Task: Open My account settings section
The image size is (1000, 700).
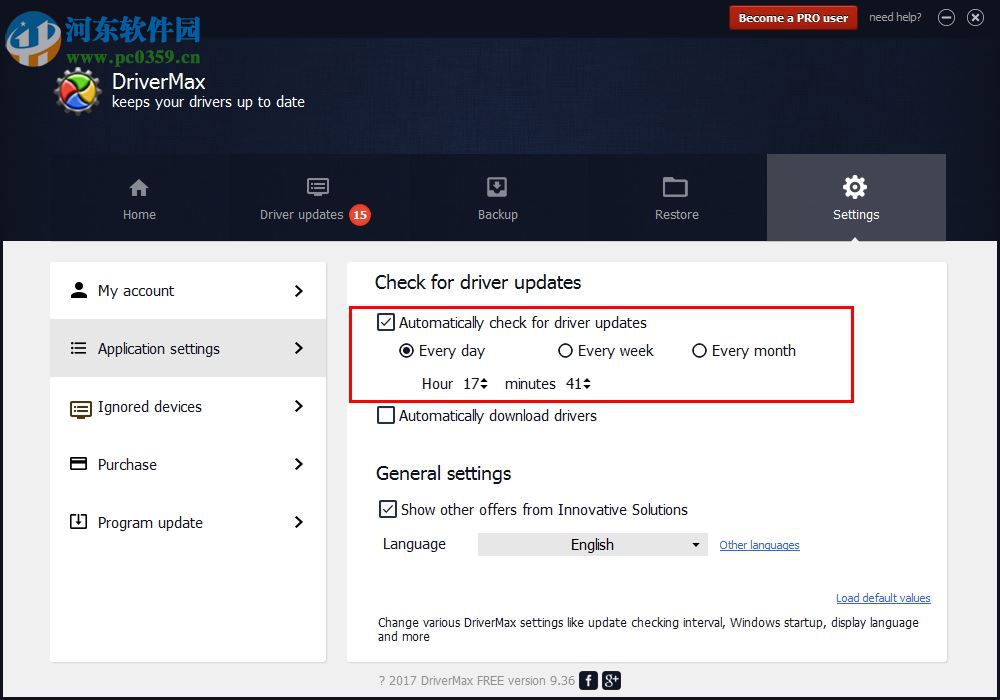Action: pos(188,291)
